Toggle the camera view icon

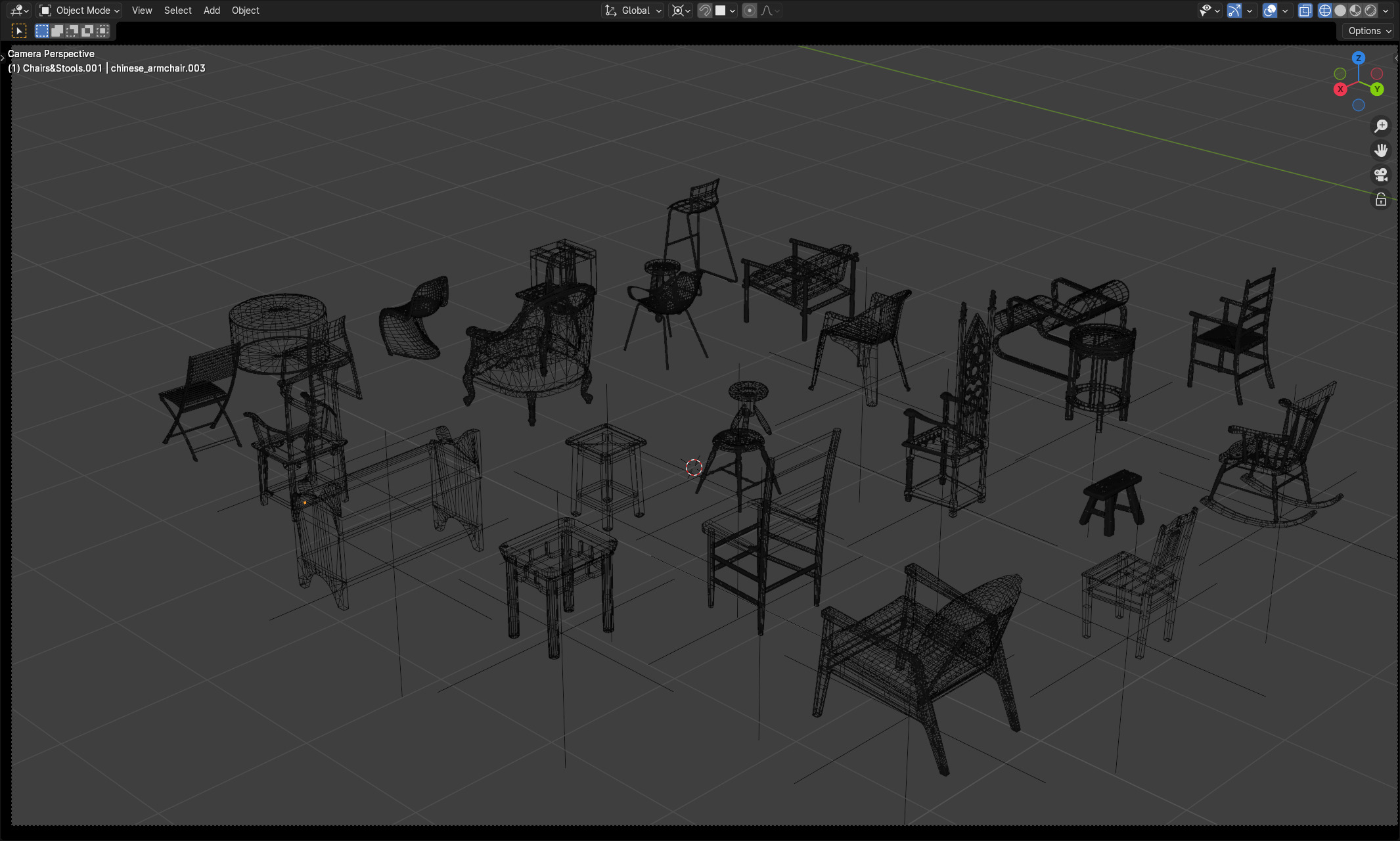[x=1381, y=175]
